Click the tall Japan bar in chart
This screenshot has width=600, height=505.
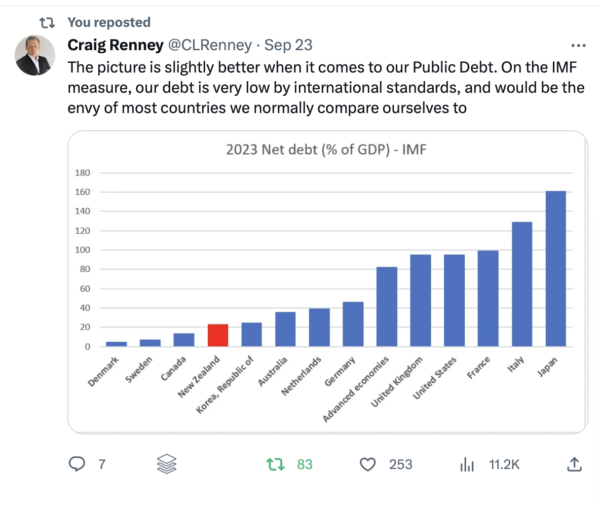point(555,268)
